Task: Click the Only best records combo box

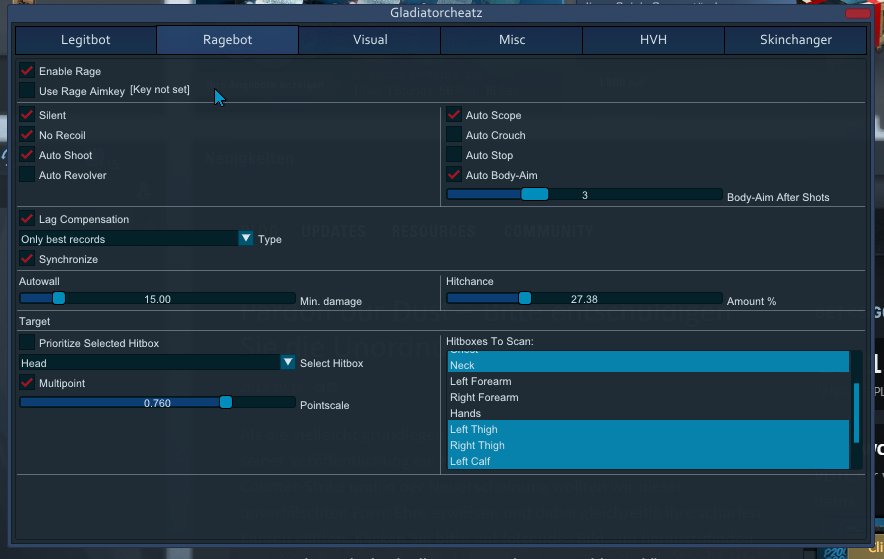Action: [x=128, y=239]
